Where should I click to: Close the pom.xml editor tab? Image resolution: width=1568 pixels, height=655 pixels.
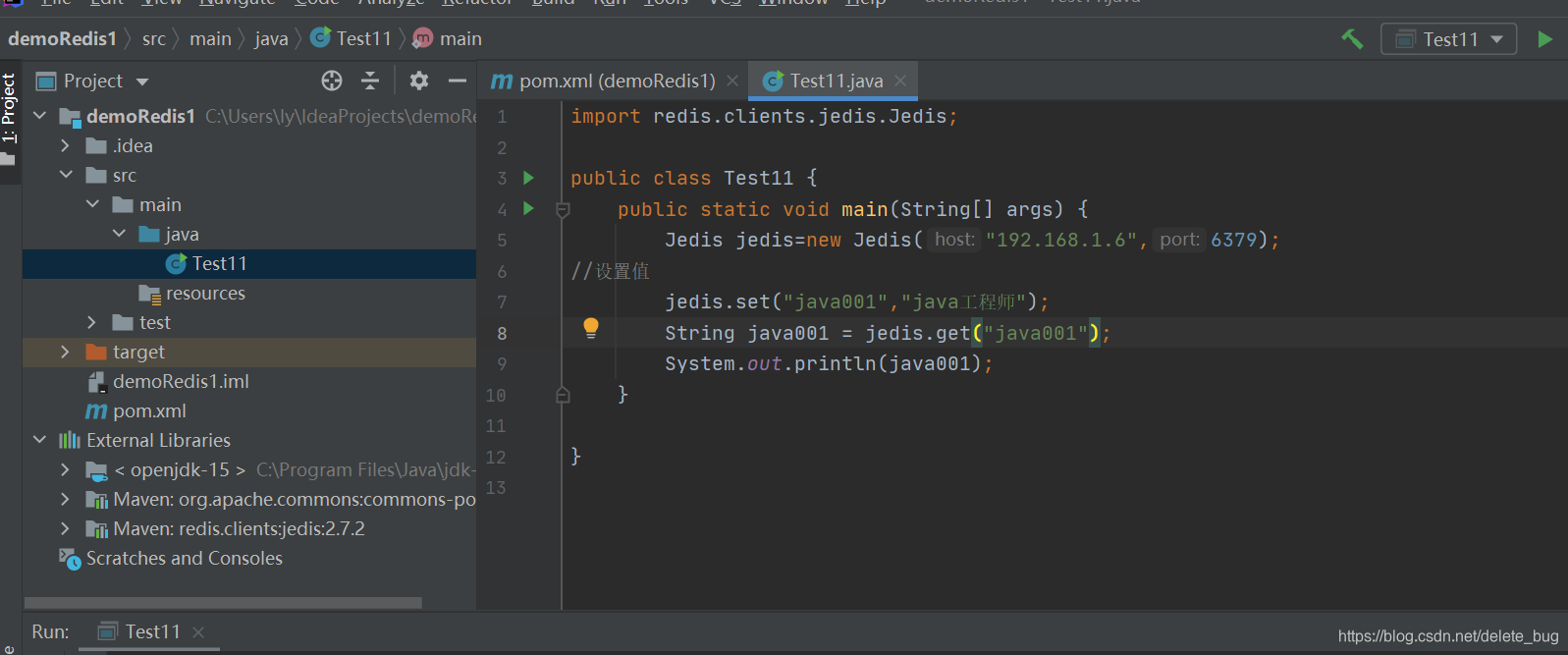pyautogui.click(x=732, y=81)
